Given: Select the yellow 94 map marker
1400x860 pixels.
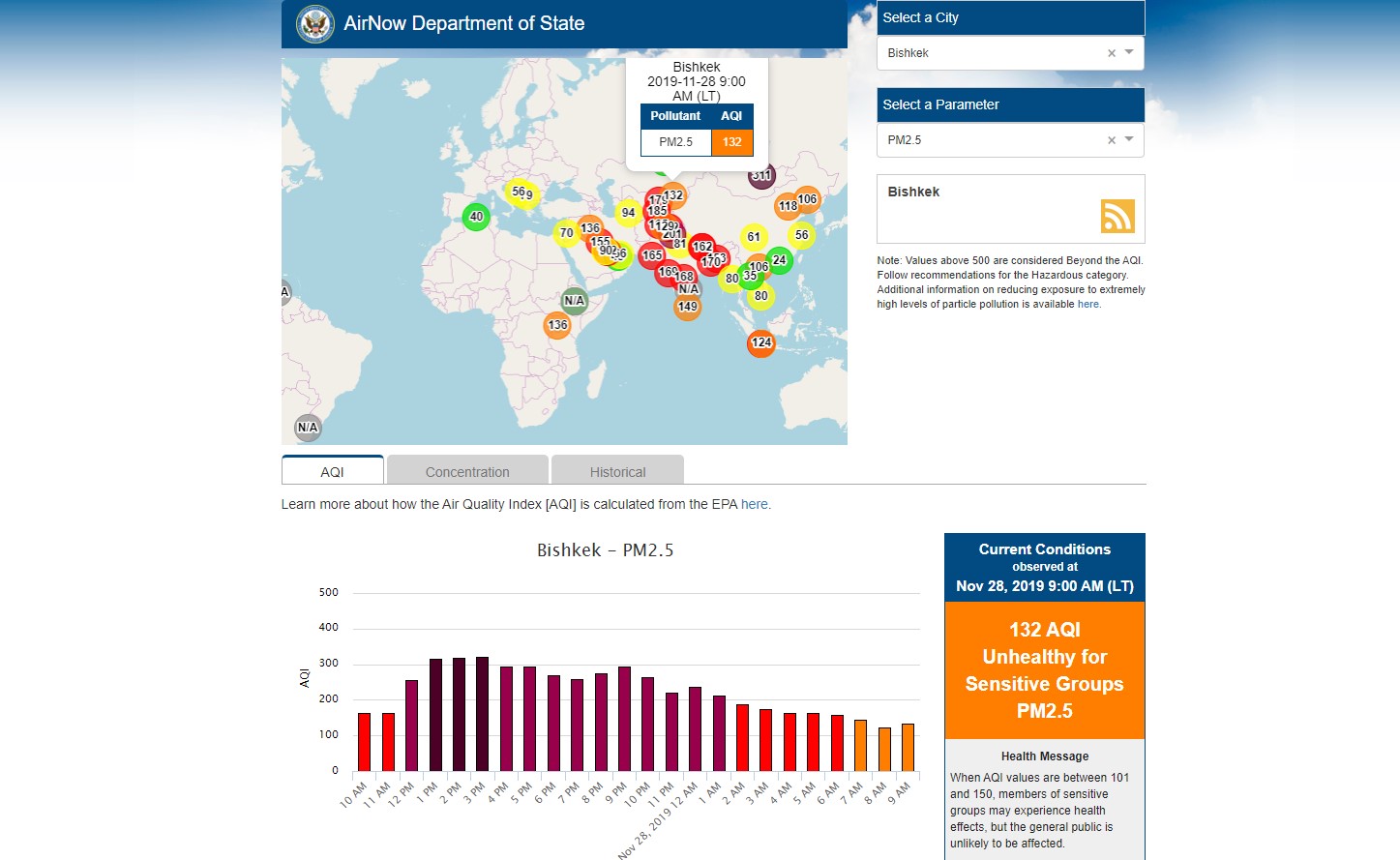Looking at the screenshot, I should [x=628, y=213].
